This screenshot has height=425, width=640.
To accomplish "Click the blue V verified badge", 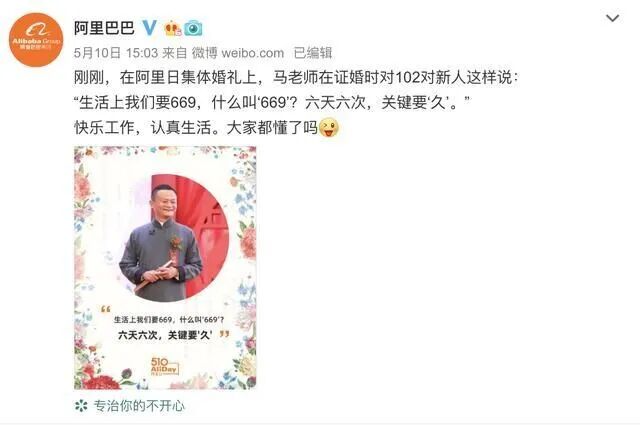I will tap(149, 28).
